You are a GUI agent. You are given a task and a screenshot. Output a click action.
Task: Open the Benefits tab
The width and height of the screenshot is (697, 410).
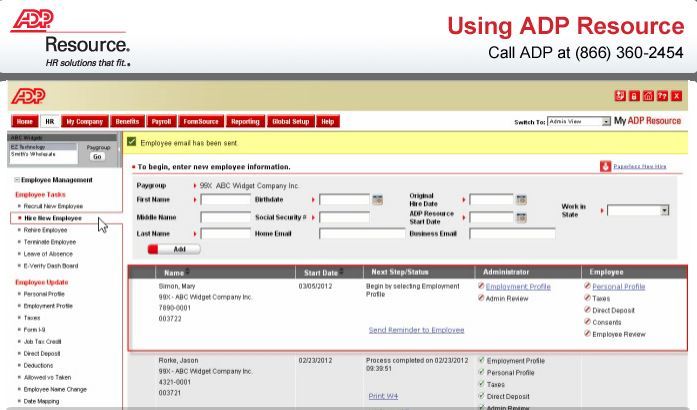coord(127,121)
